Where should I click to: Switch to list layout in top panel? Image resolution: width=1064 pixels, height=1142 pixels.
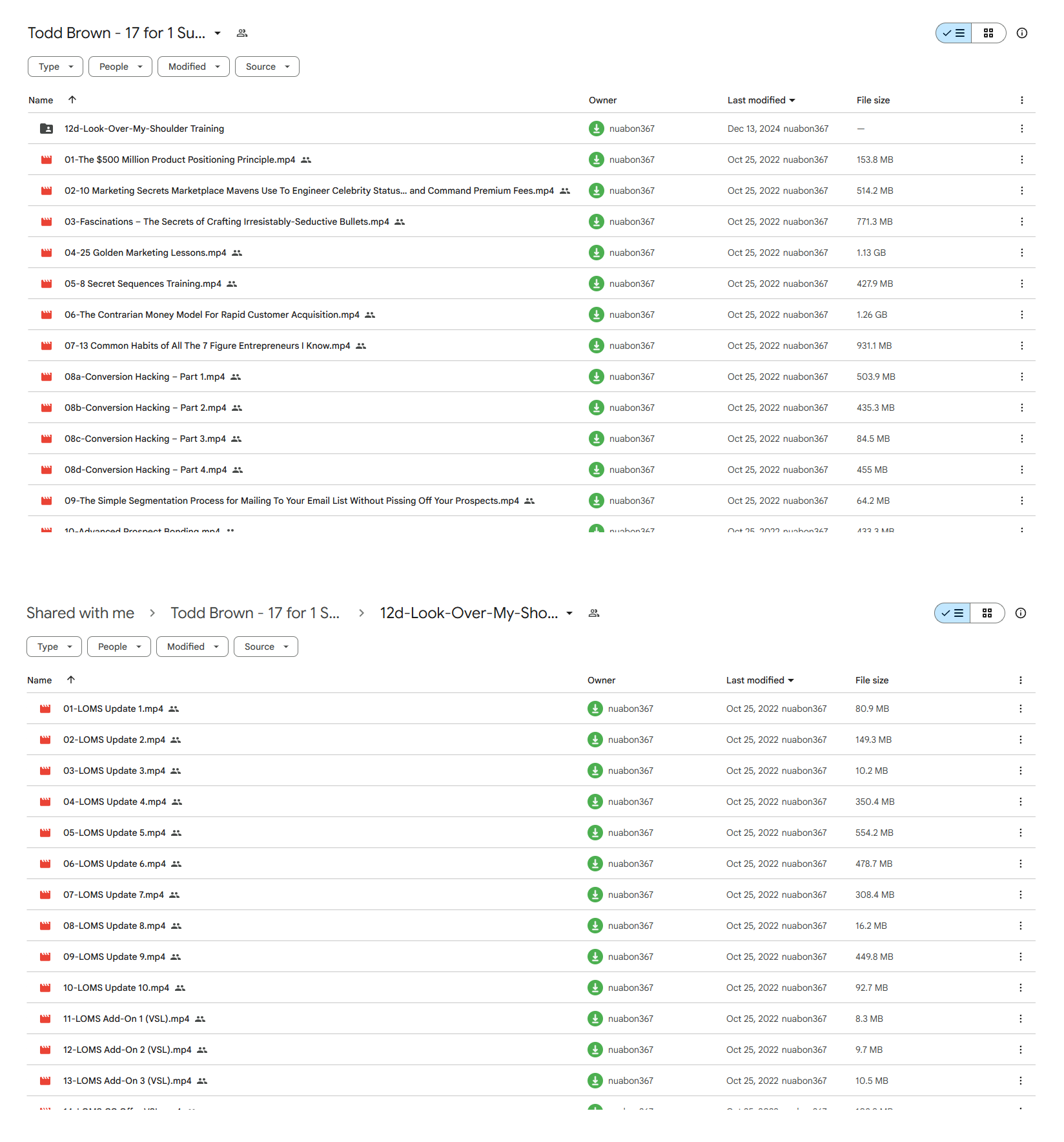tap(954, 33)
